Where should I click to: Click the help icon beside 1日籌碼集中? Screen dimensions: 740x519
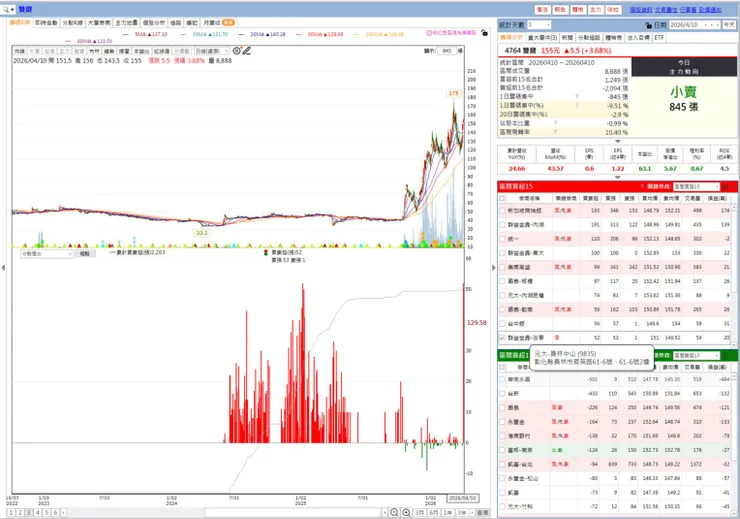pyautogui.click(x=577, y=96)
